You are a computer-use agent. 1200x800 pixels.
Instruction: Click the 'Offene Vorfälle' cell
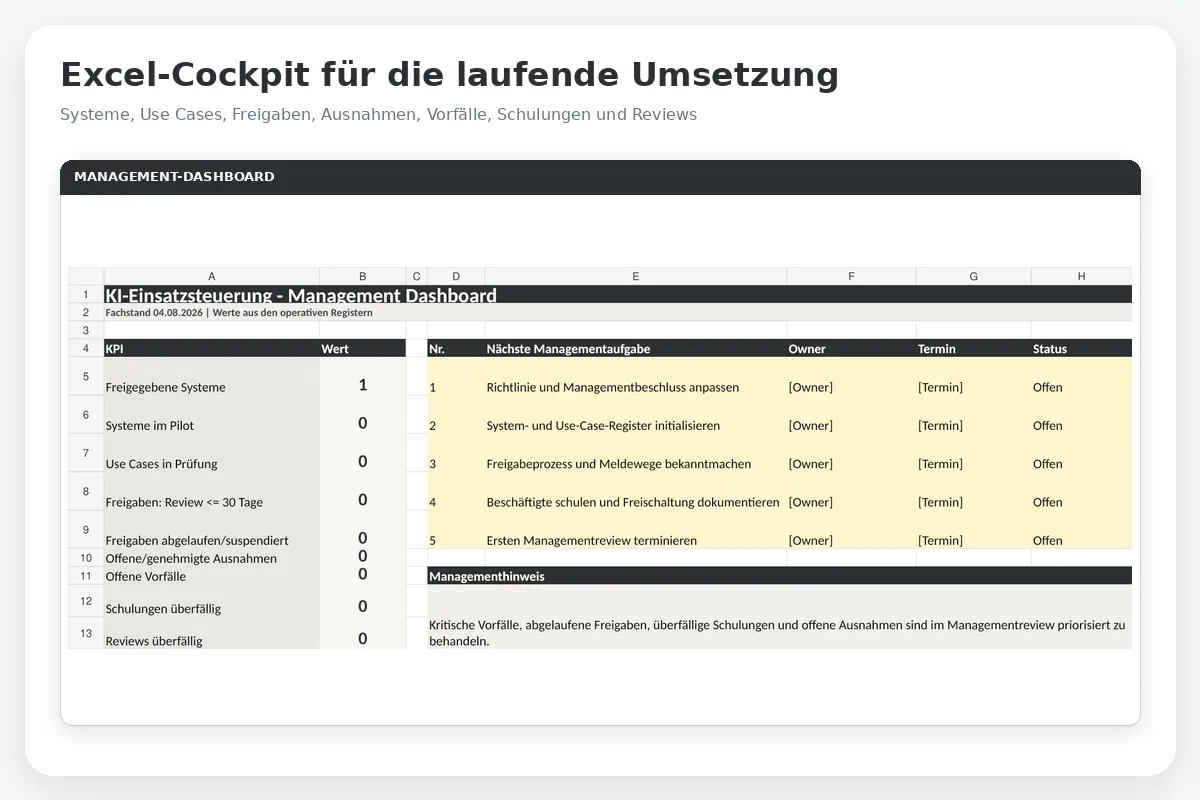click(211, 576)
